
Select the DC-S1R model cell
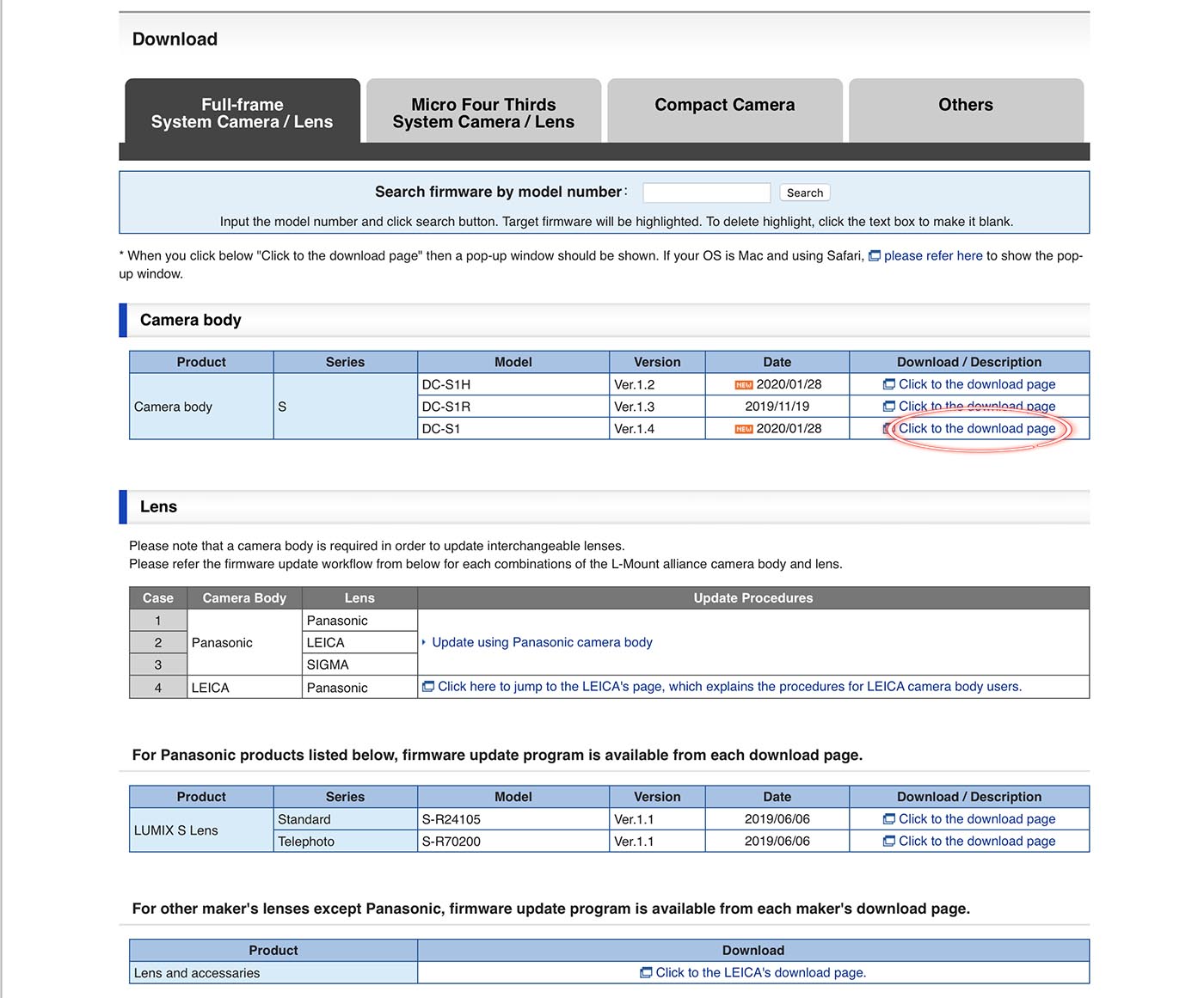513,407
